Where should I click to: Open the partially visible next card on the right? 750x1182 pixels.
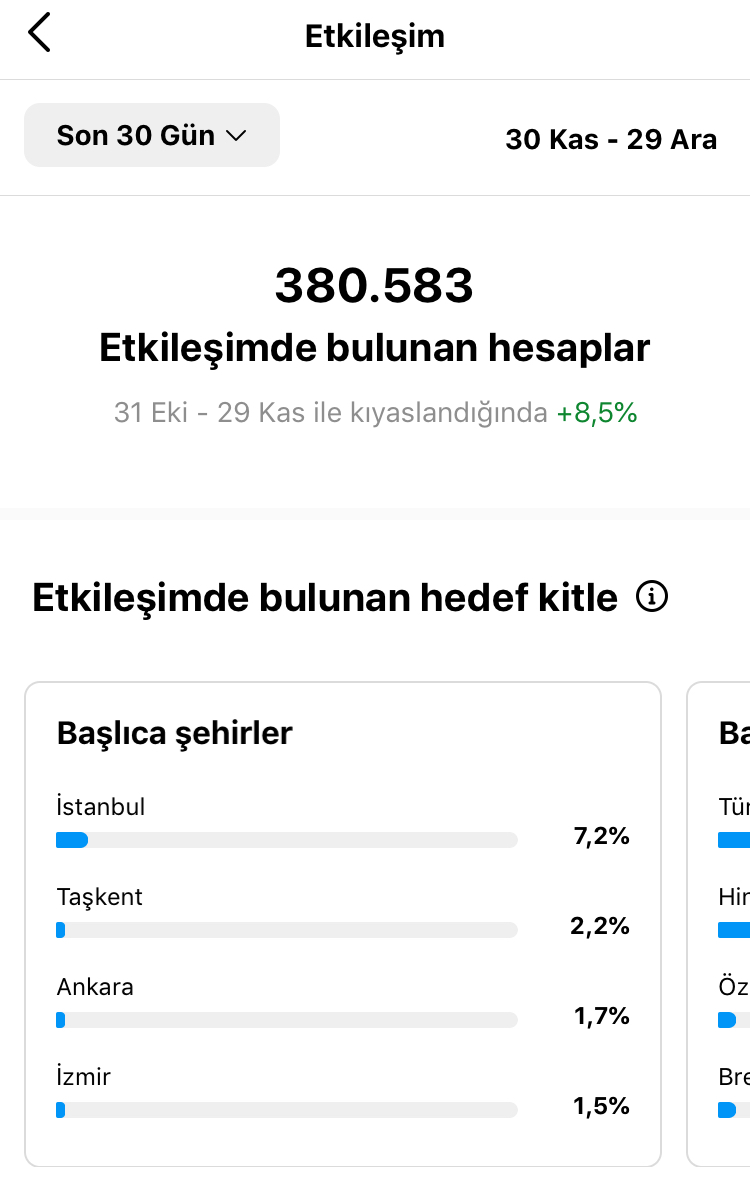[718, 924]
